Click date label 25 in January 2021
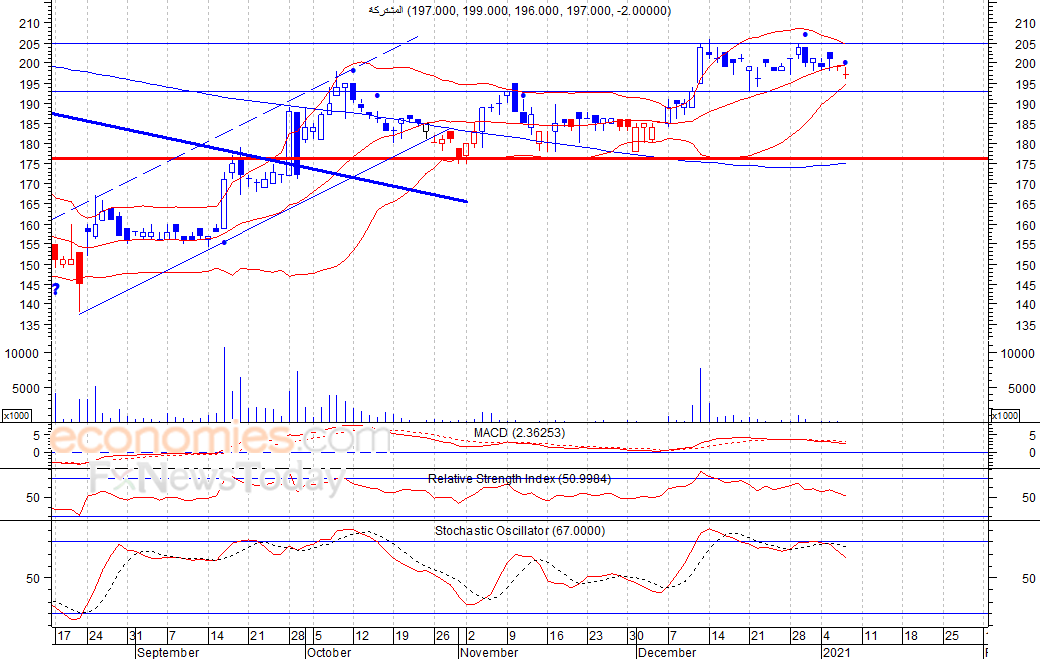The image size is (1040, 659). click(x=952, y=636)
